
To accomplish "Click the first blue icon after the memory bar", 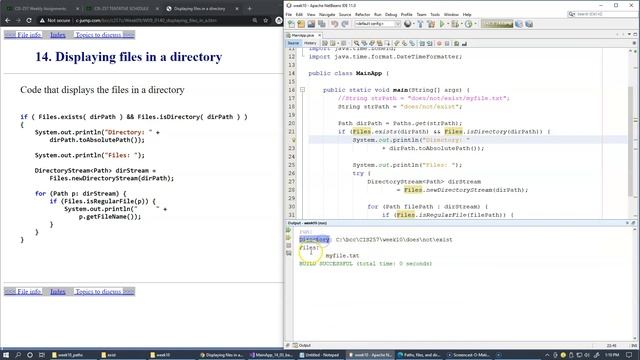I will pos(519,24).
